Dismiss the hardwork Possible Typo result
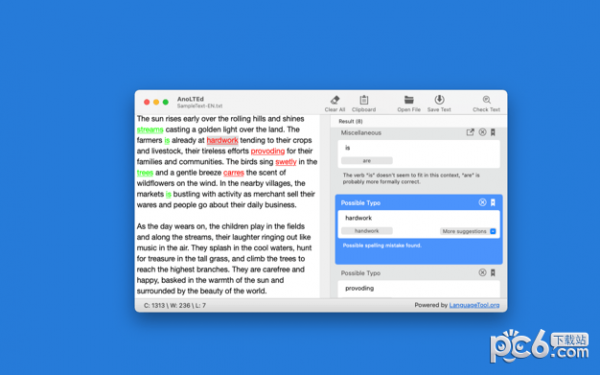 [x=482, y=202]
